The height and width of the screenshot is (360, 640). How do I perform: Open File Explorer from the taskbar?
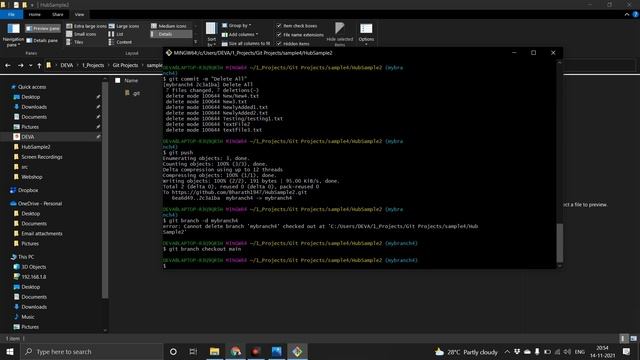(x=214, y=351)
